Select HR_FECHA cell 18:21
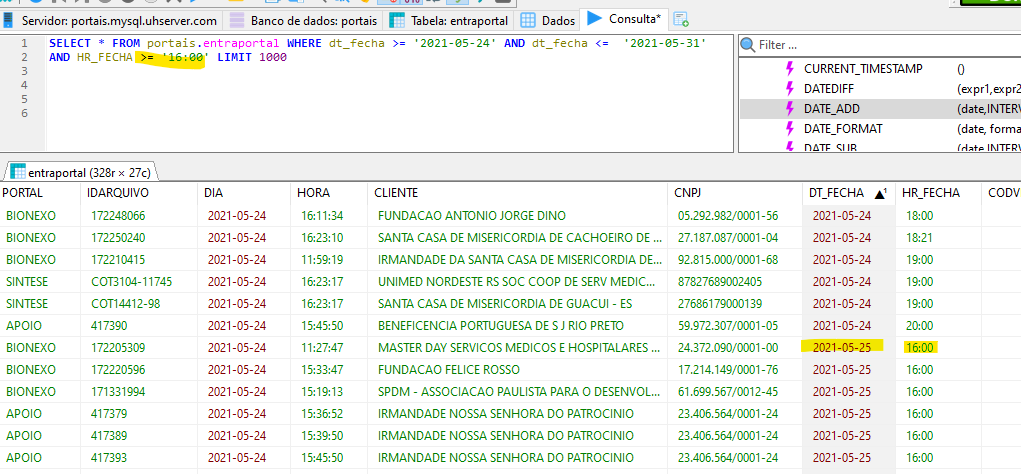This screenshot has width=1021, height=474. [939, 238]
